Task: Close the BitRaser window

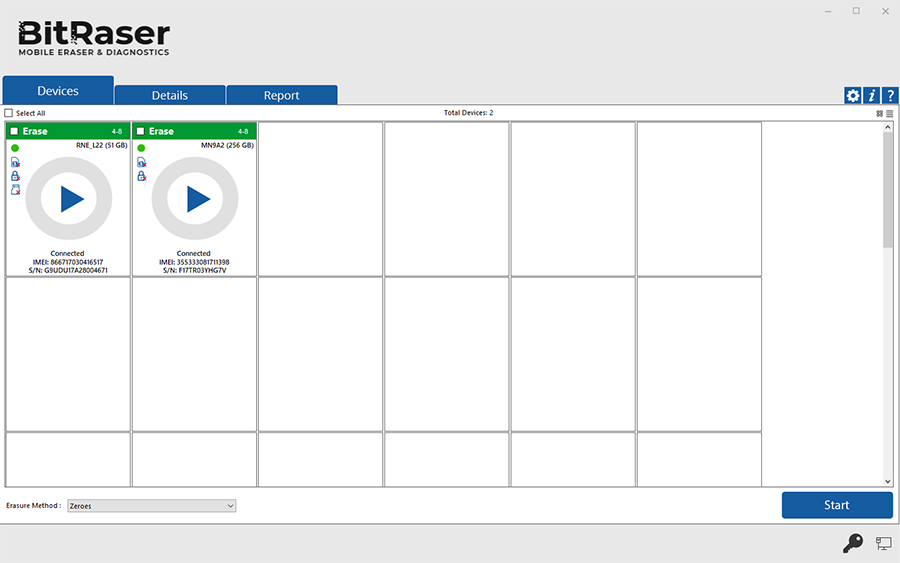Action: 885,11
